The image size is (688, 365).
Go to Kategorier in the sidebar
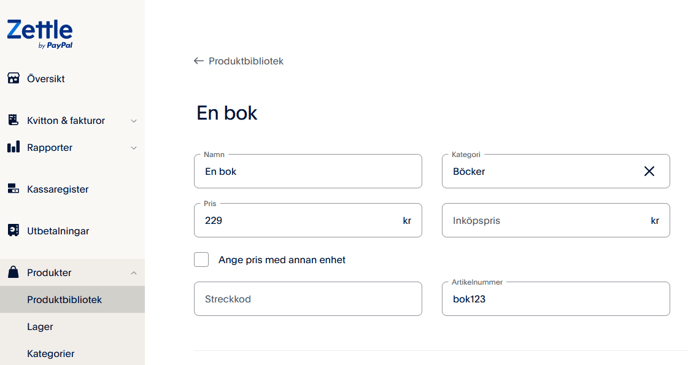tap(50, 354)
